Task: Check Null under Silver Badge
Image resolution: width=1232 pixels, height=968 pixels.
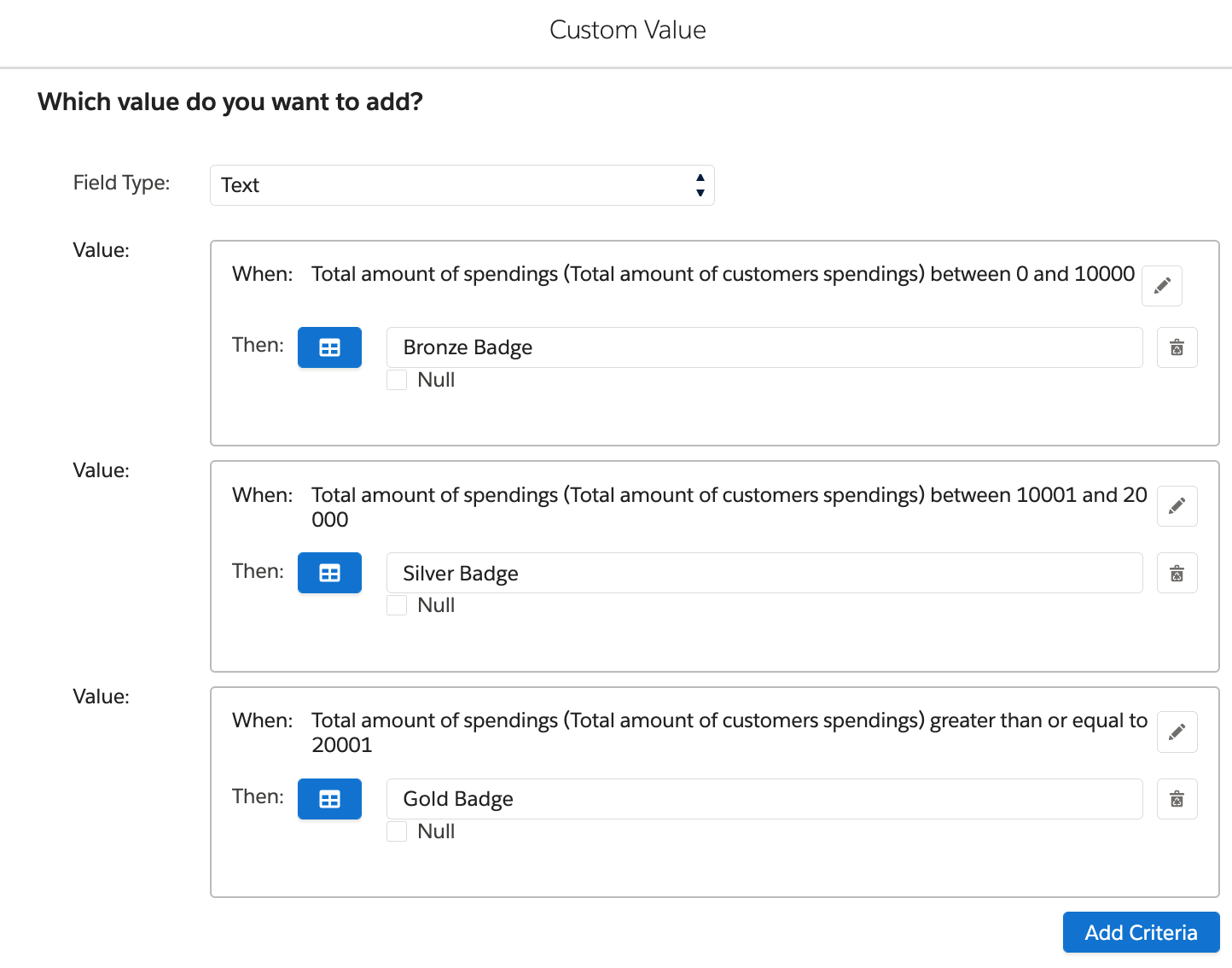Action: (x=397, y=605)
